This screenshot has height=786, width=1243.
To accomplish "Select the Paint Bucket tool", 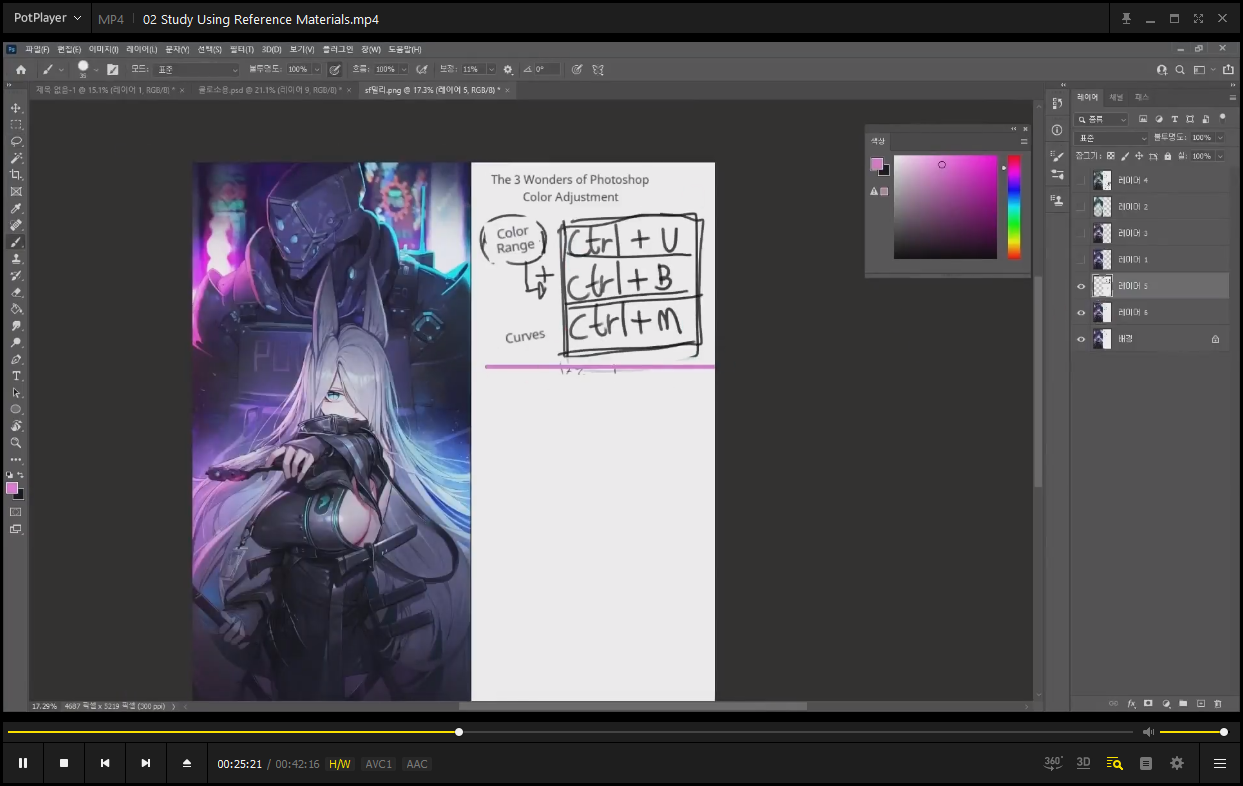I will click(x=16, y=309).
